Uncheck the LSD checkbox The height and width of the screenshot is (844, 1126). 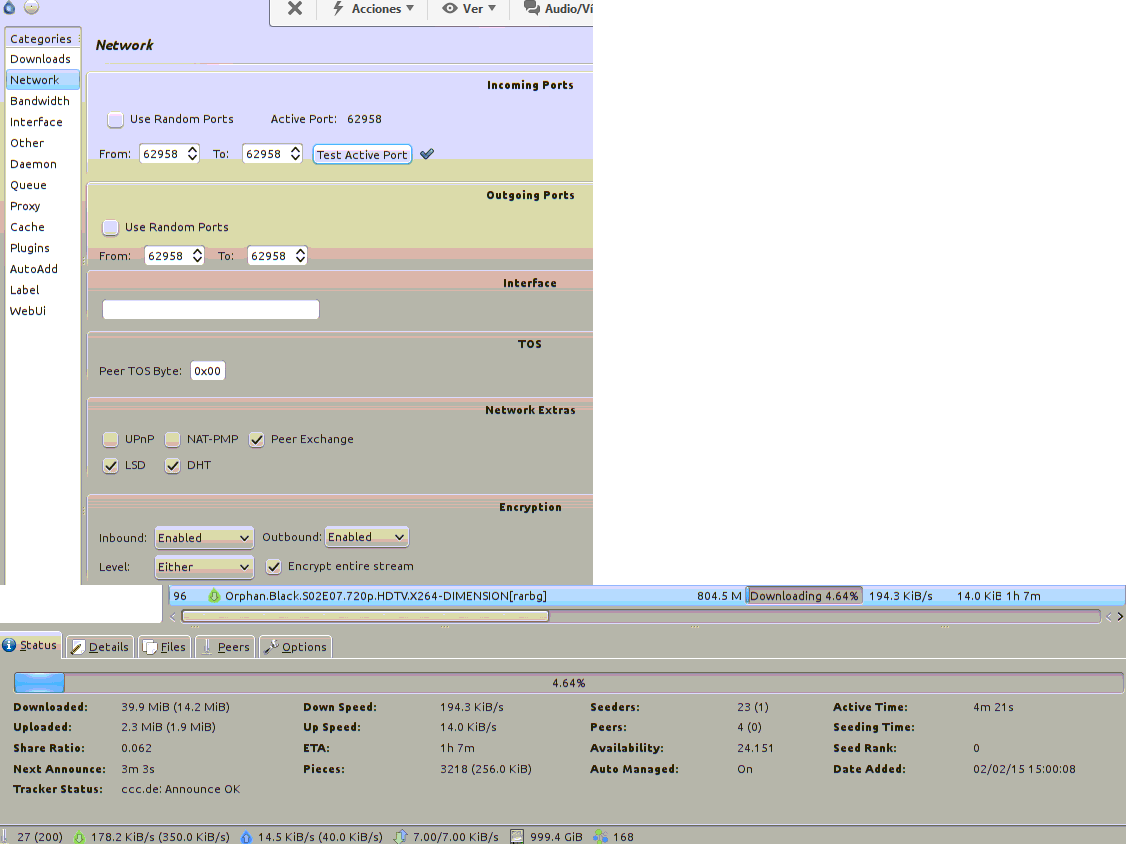(x=110, y=465)
